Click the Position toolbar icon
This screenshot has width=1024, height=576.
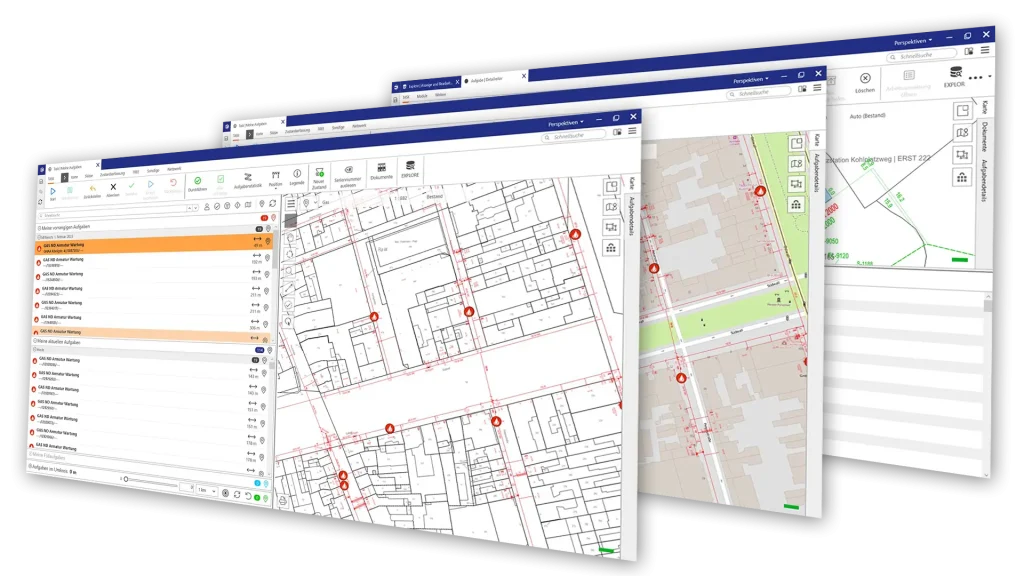click(x=275, y=177)
